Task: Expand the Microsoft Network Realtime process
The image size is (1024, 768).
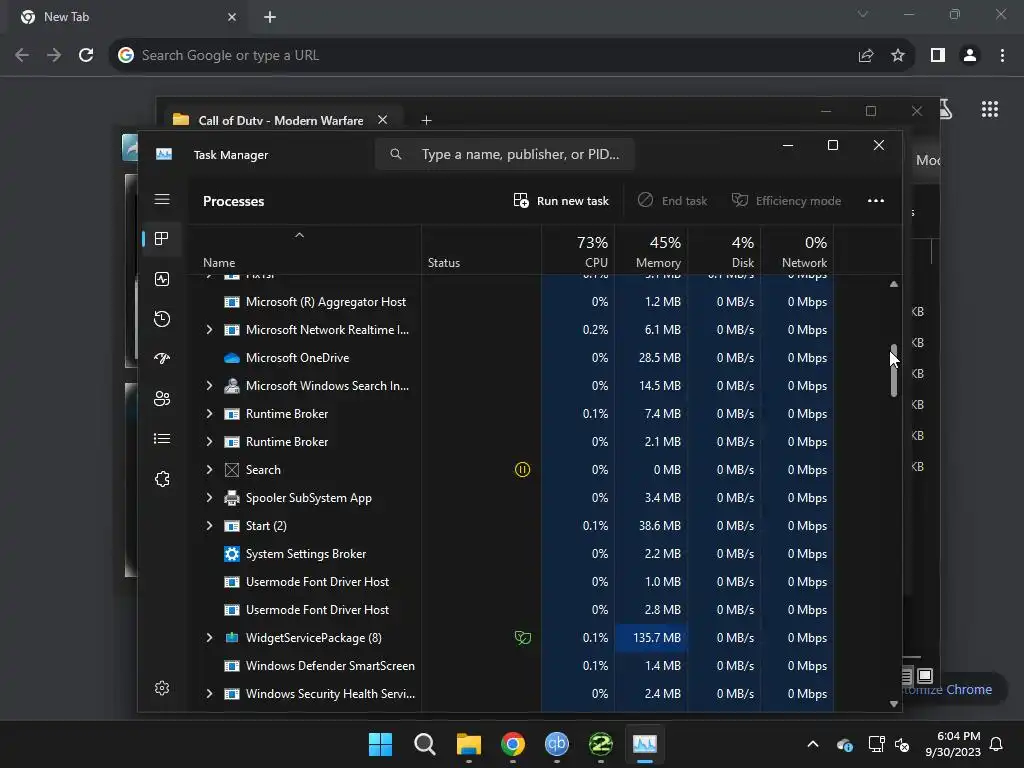Action: [x=209, y=330]
